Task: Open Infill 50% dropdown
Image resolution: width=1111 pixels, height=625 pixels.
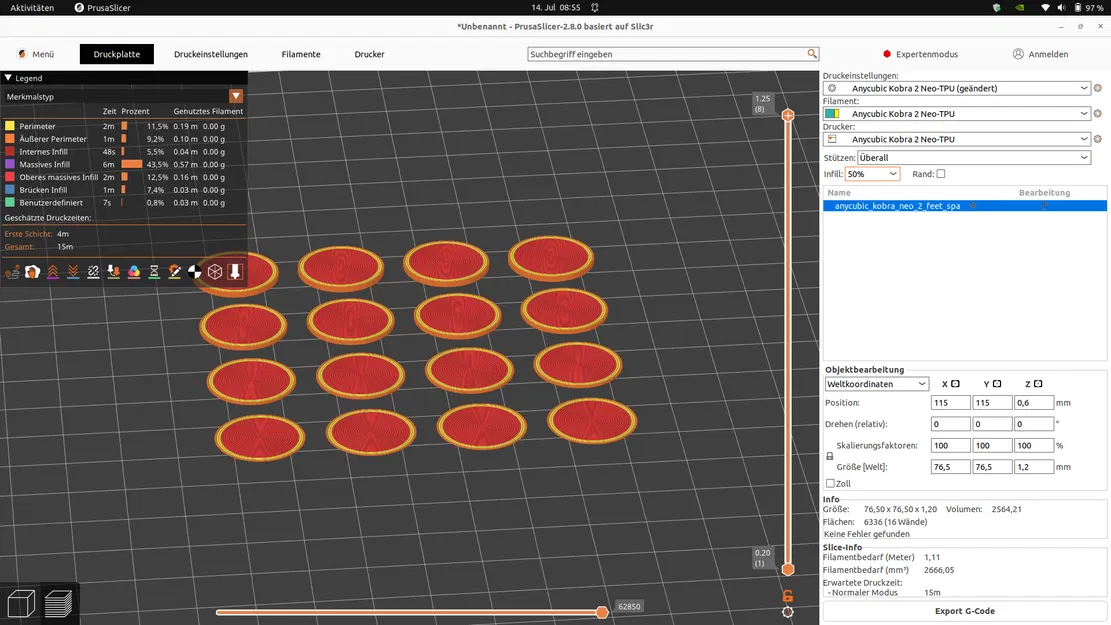Action: click(x=872, y=174)
